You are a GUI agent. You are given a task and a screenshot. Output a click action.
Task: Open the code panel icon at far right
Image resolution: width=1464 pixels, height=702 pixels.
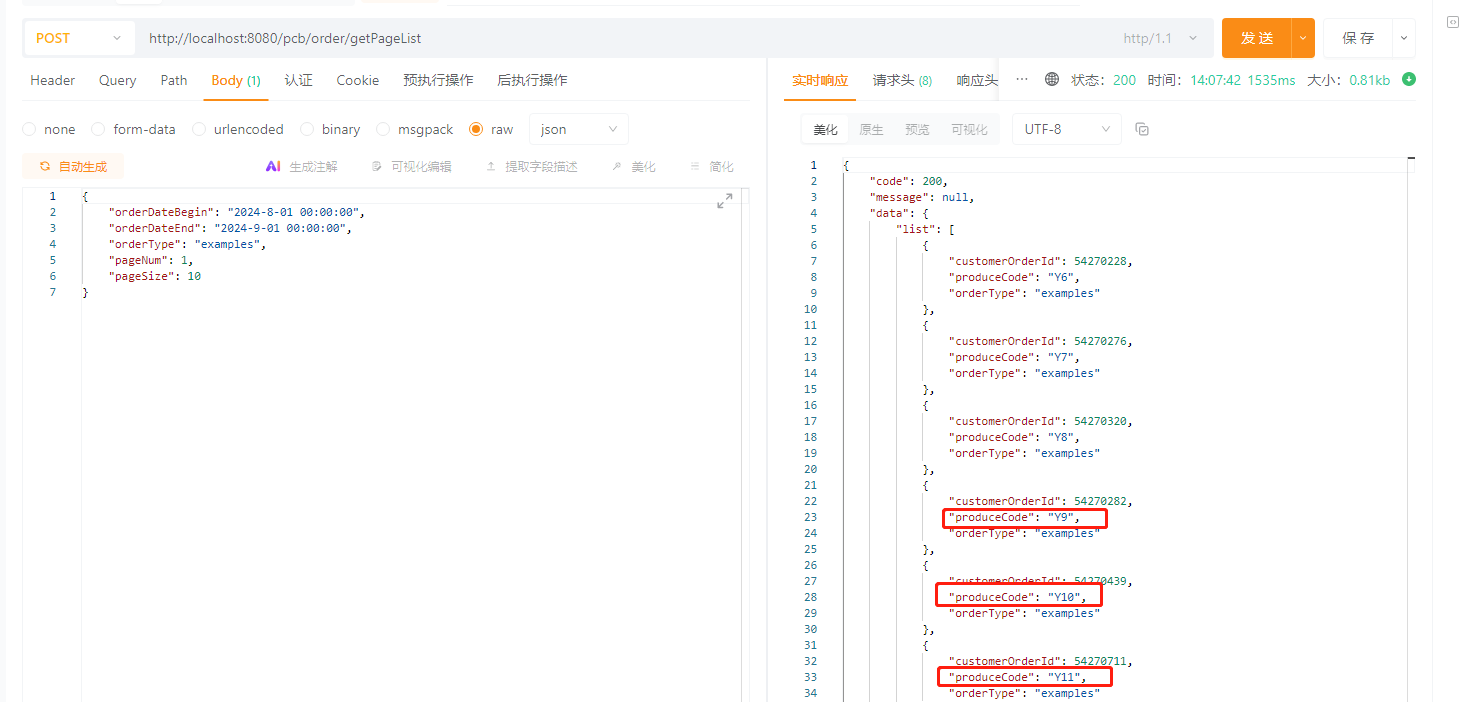tap(1452, 23)
